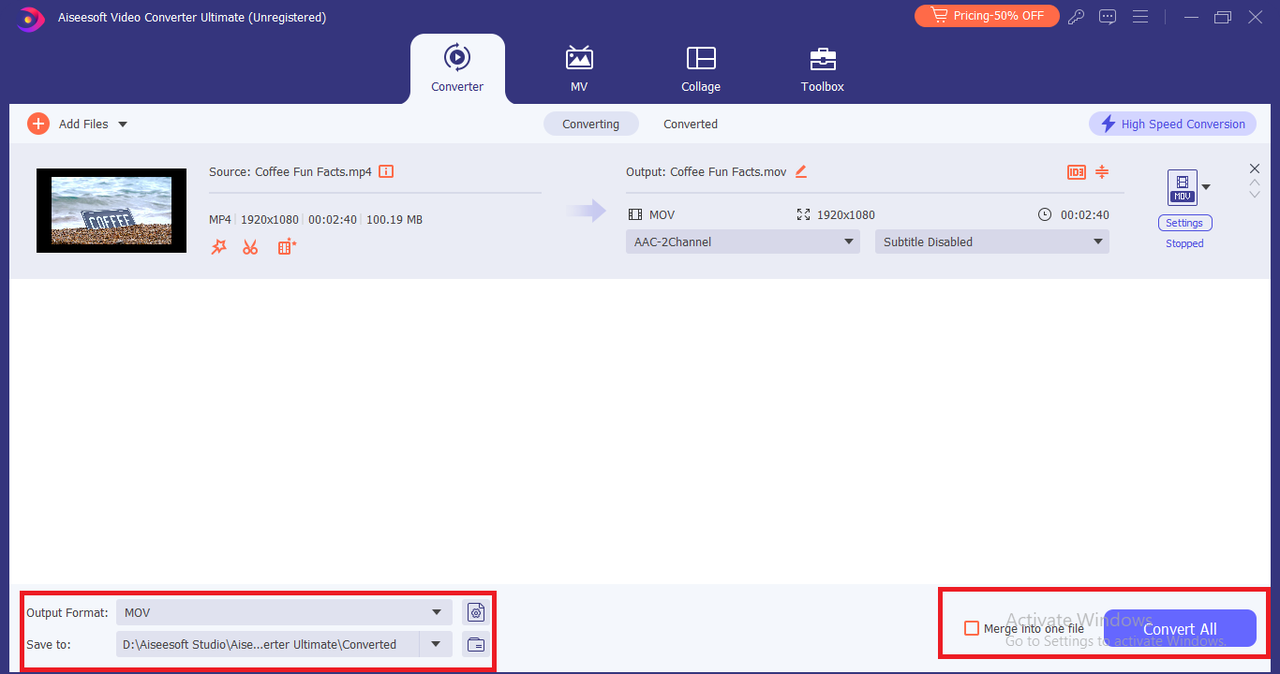
Task: Open the Collage tab
Action: [700, 68]
